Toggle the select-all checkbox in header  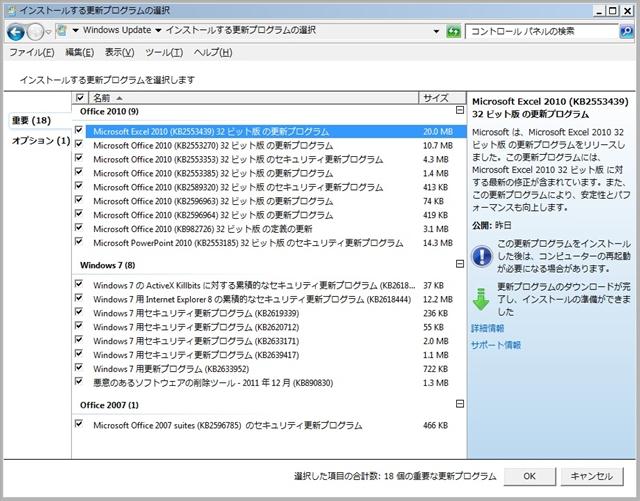coord(80,98)
